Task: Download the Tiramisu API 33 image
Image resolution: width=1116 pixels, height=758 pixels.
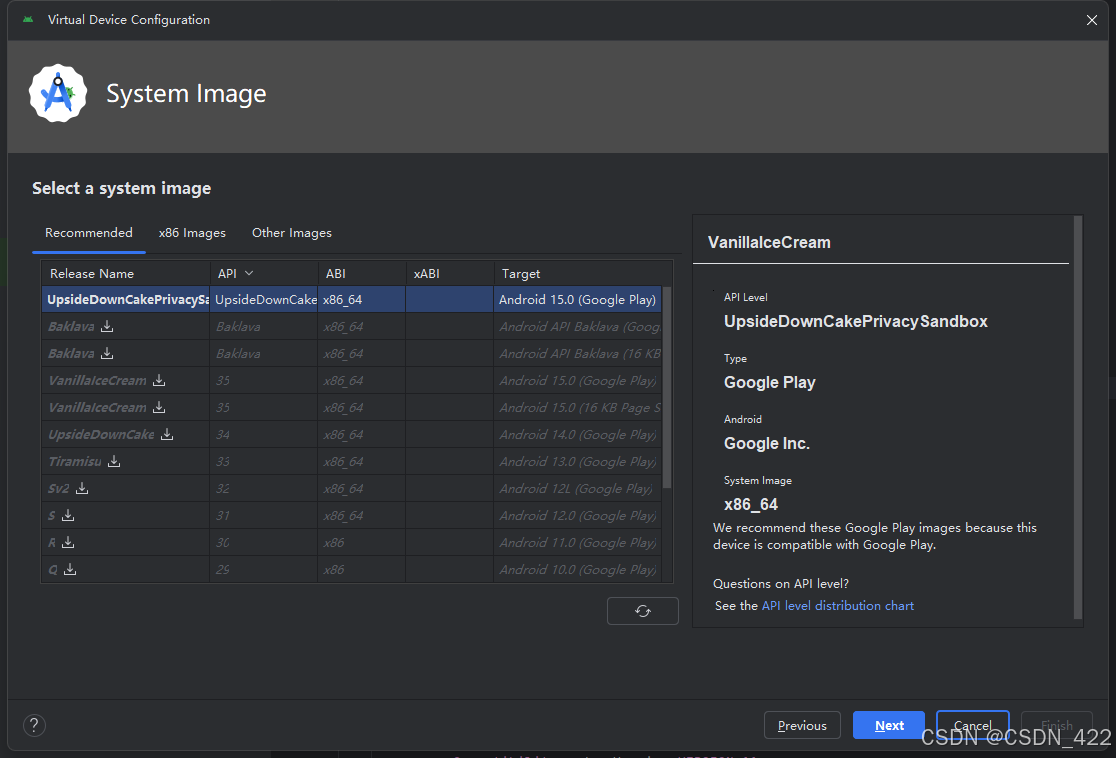Action: [114, 461]
